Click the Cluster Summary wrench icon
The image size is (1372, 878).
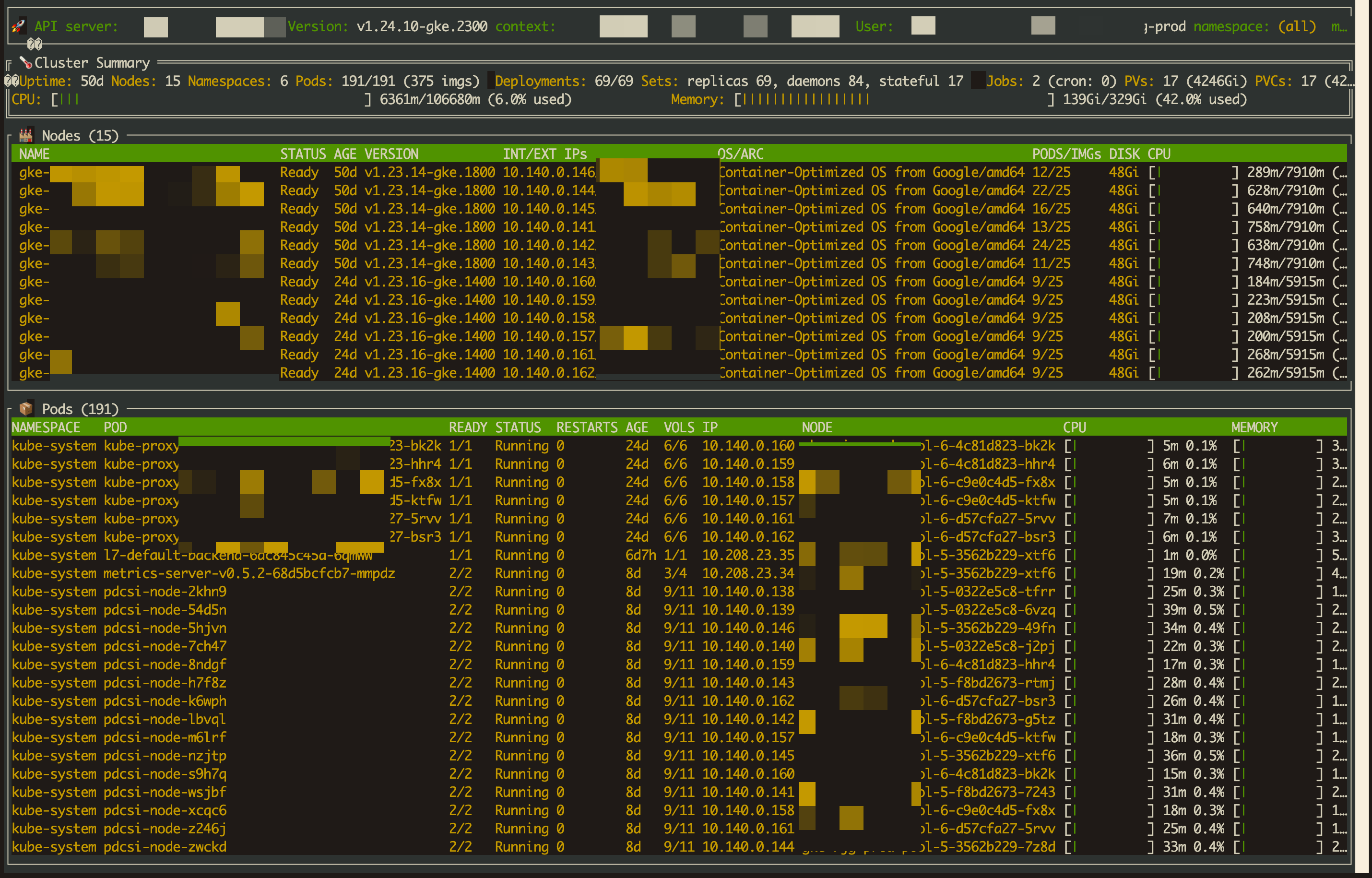tap(25, 62)
